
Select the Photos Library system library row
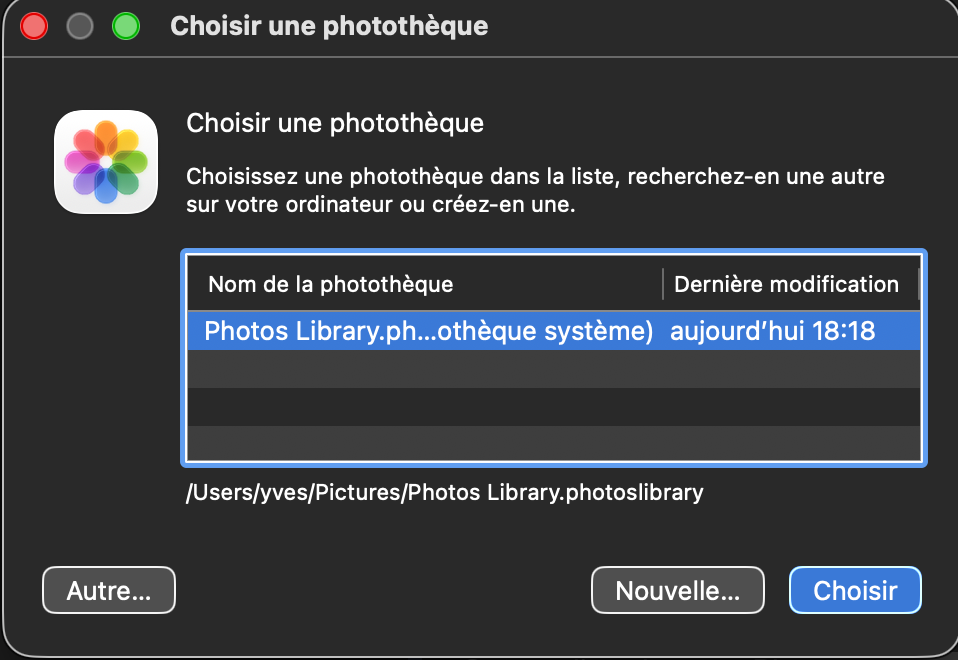tap(428, 331)
